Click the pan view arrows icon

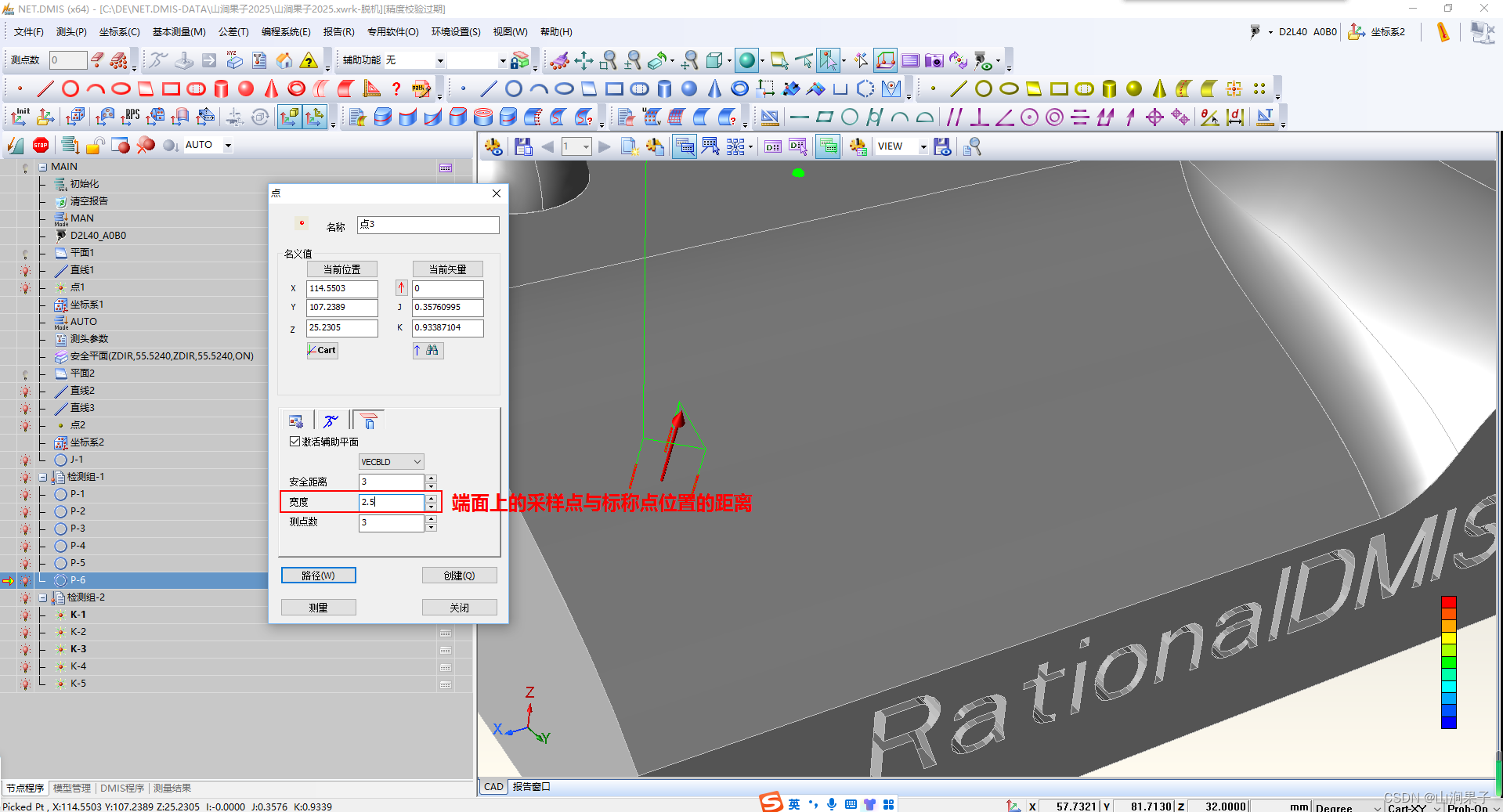coord(583,60)
